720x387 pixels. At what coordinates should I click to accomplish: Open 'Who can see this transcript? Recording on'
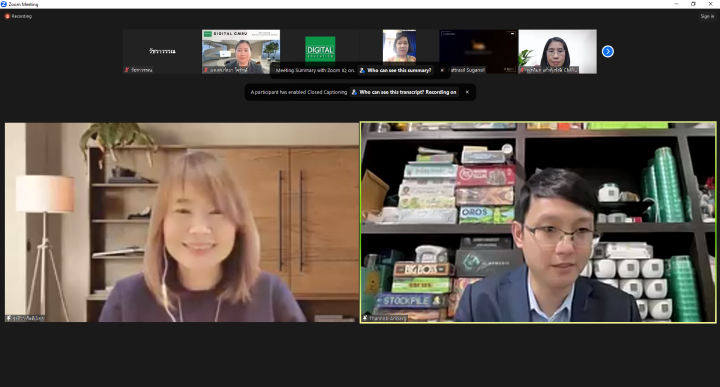(x=408, y=92)
